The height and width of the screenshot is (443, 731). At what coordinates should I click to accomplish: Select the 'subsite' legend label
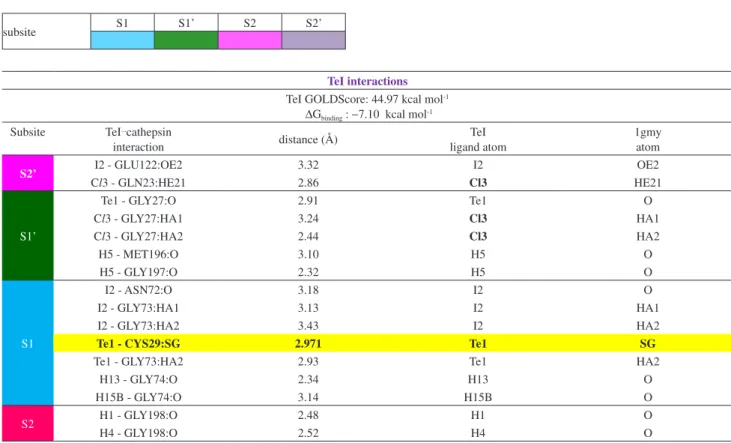point(19,32)
